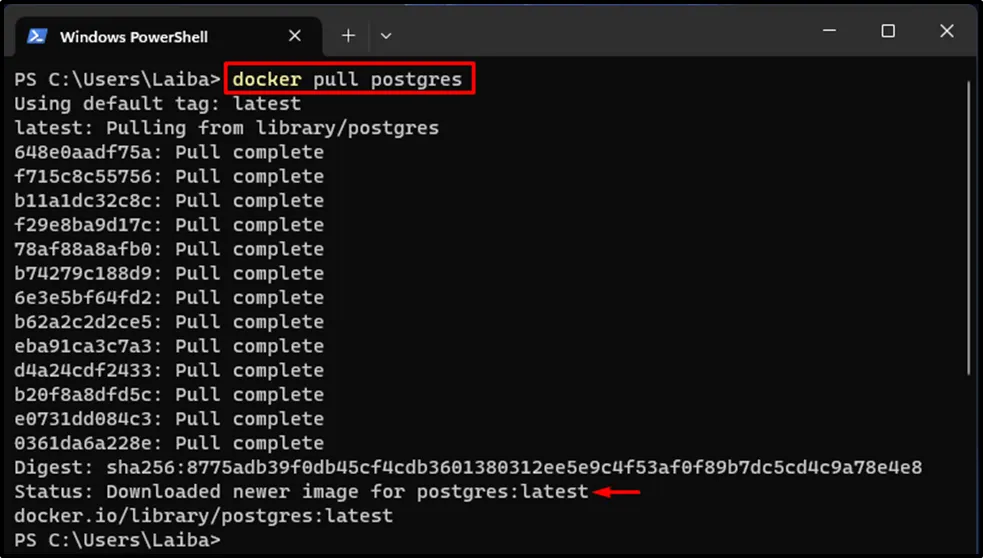983x558 pixels.
Task: Click the PowerShell icon in the tab
Action: 37,36
